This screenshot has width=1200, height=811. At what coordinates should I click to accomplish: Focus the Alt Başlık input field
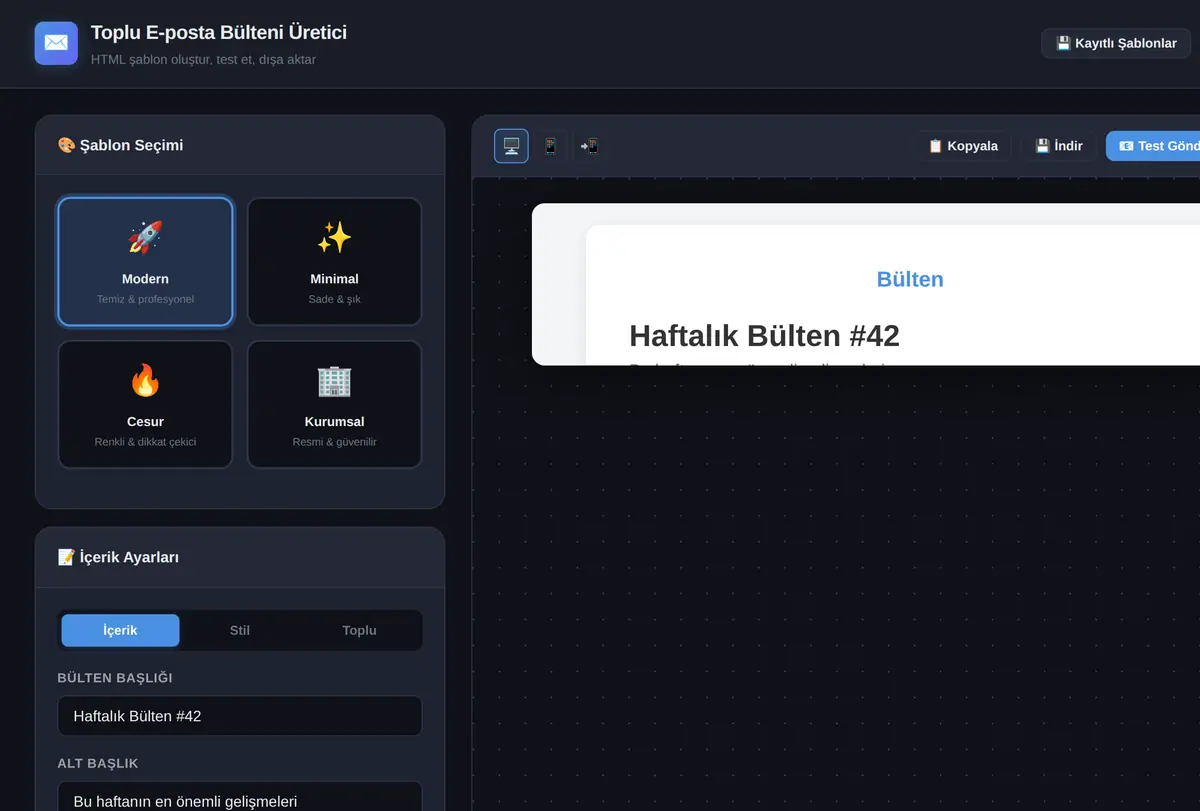(x=240, y=798)
